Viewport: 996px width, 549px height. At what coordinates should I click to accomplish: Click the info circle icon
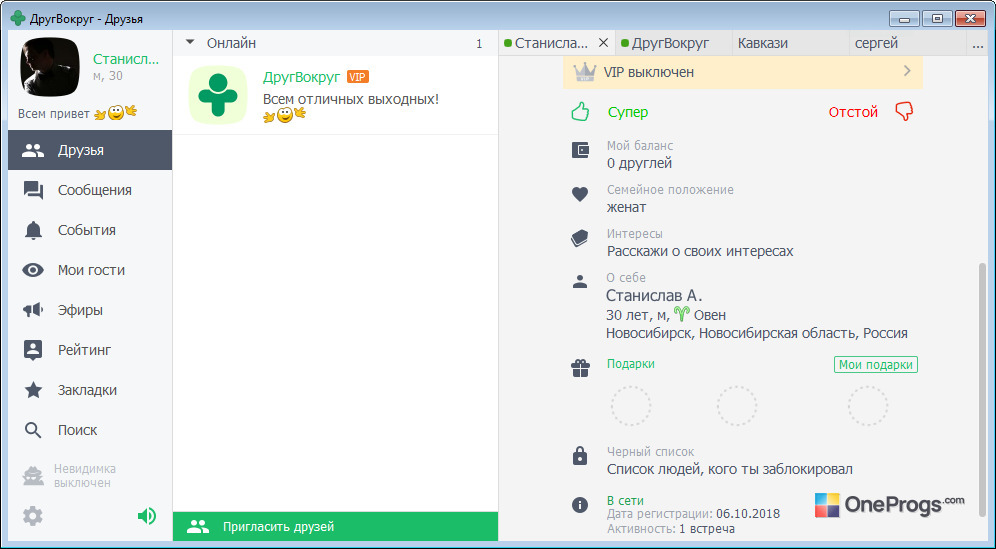(580, 505)
